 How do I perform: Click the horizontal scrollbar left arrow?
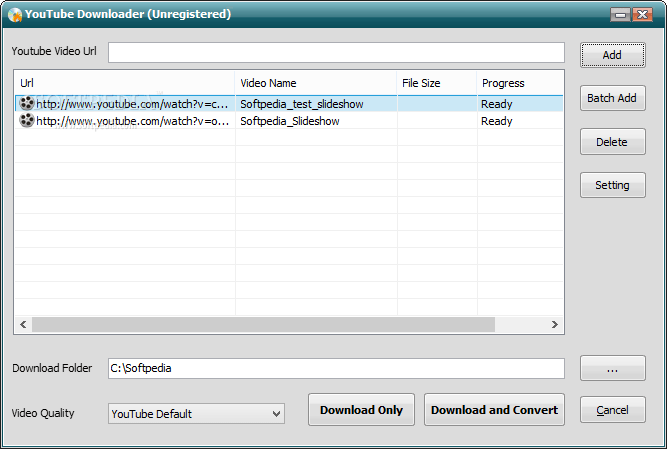pos(23,324)
